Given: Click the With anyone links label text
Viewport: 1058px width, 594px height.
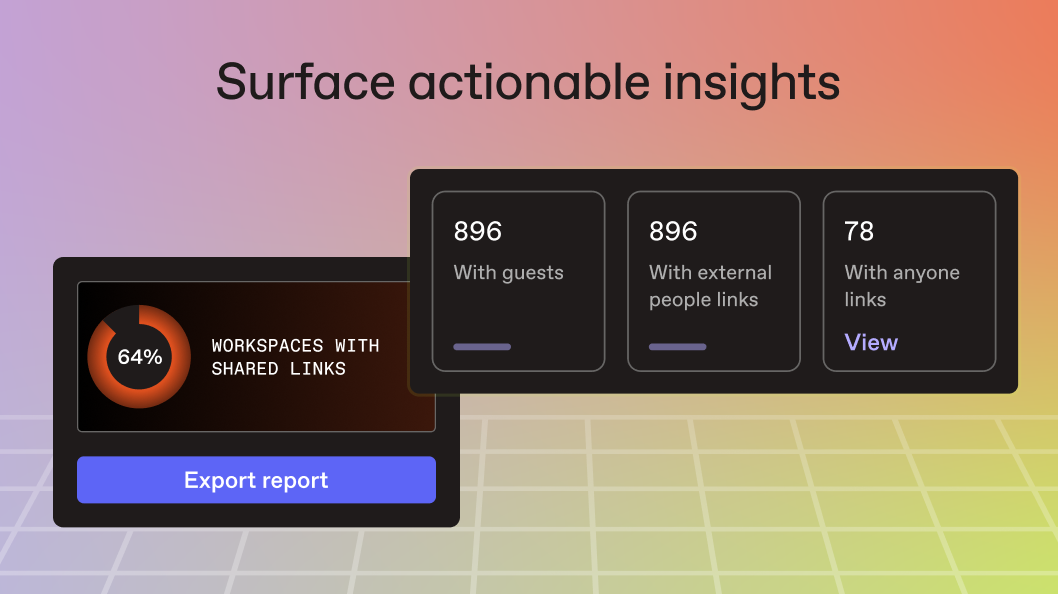Looking at the screenshot, I should tap(901, 286).
